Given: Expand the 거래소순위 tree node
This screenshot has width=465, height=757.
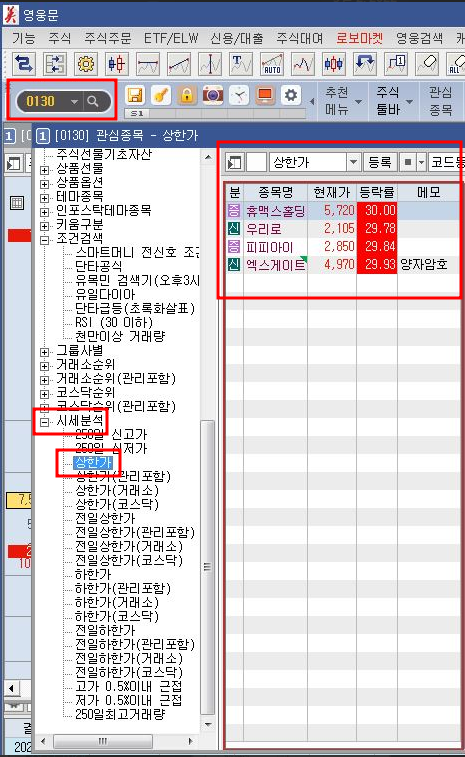Looking at the screenshot, I should (x=44, y=366).
